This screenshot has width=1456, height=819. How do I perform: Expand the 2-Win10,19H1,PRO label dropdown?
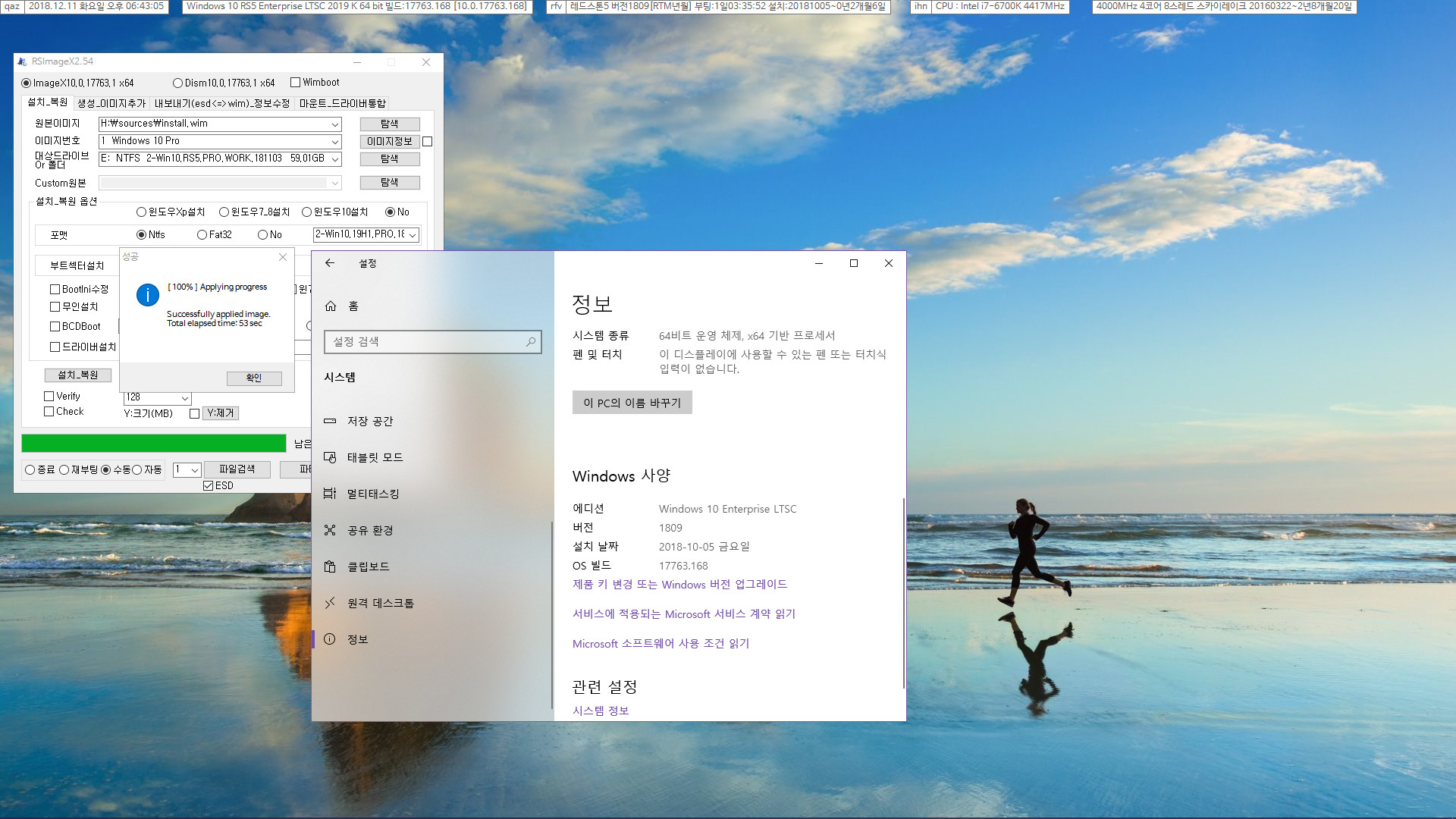(x=413, y=235)
